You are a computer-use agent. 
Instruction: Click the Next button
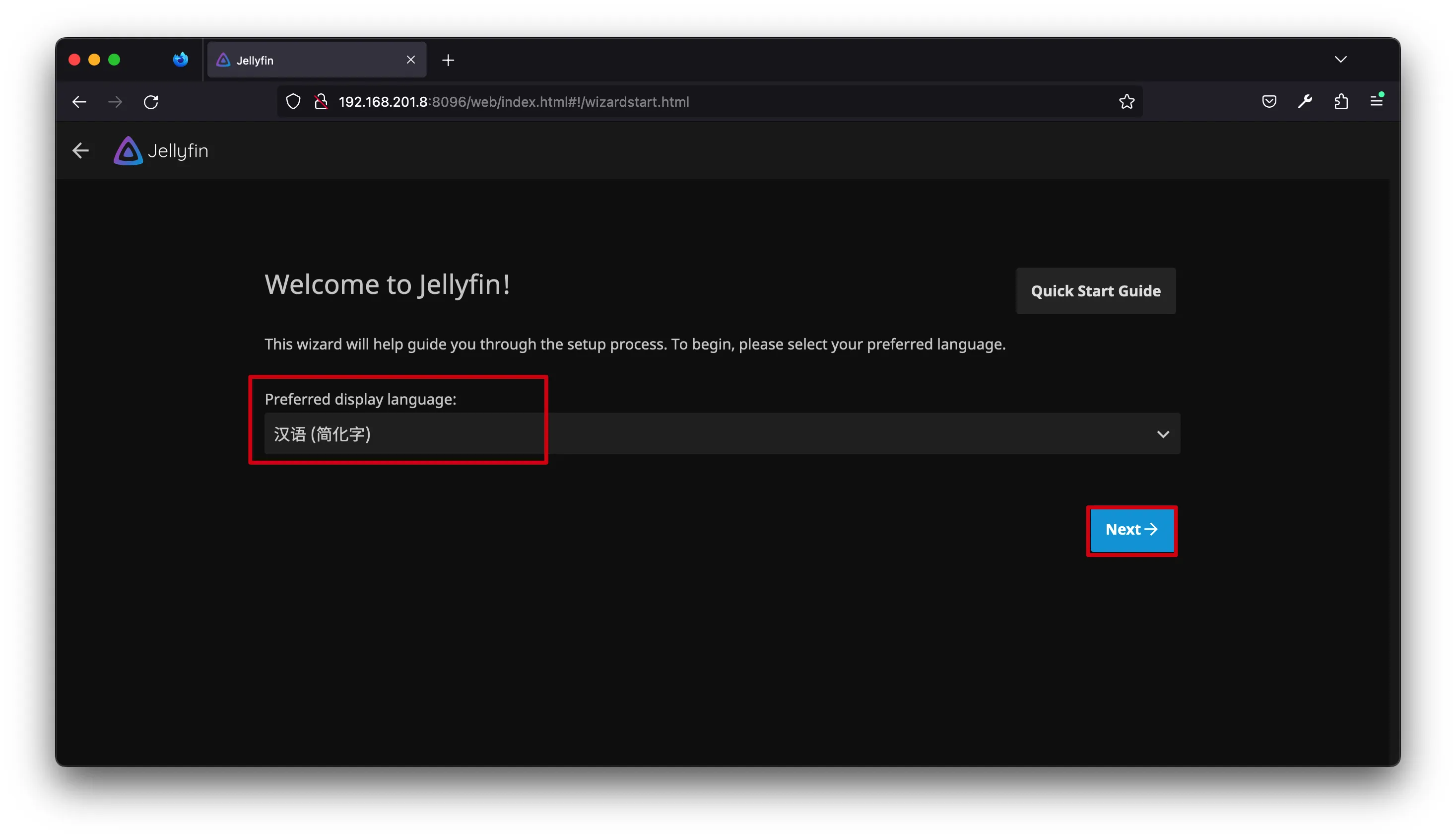coord(1131,530)
